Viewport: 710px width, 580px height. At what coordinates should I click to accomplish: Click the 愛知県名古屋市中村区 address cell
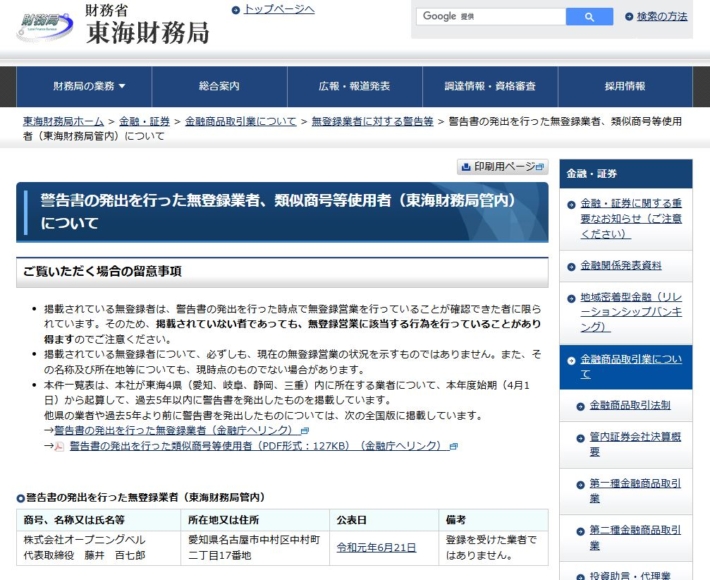coord(255,548)
